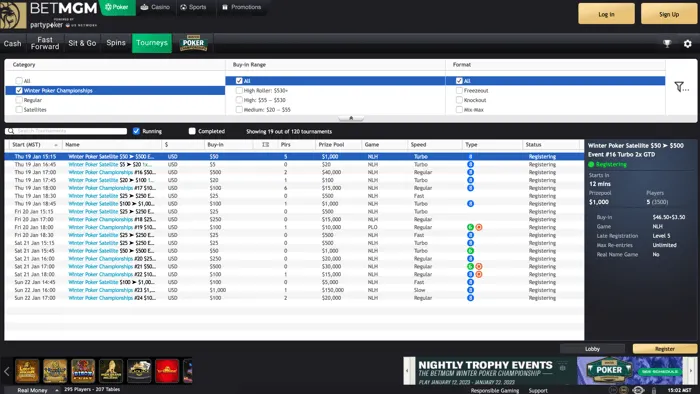Screen dimensions: 700x394
Task: Click the red game thumbnail in bottom carousel
Action: (167, 371)
